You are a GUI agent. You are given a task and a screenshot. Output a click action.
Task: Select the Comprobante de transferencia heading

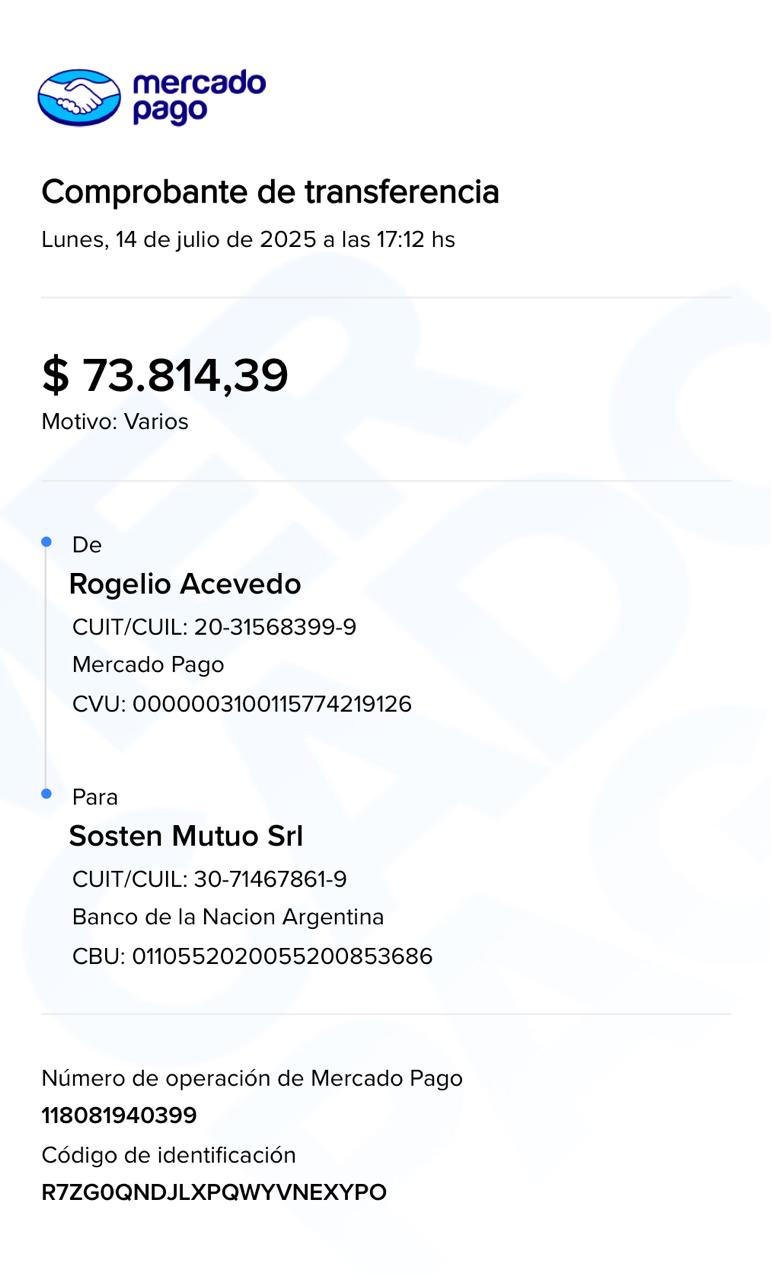click(x=270, y=191)
